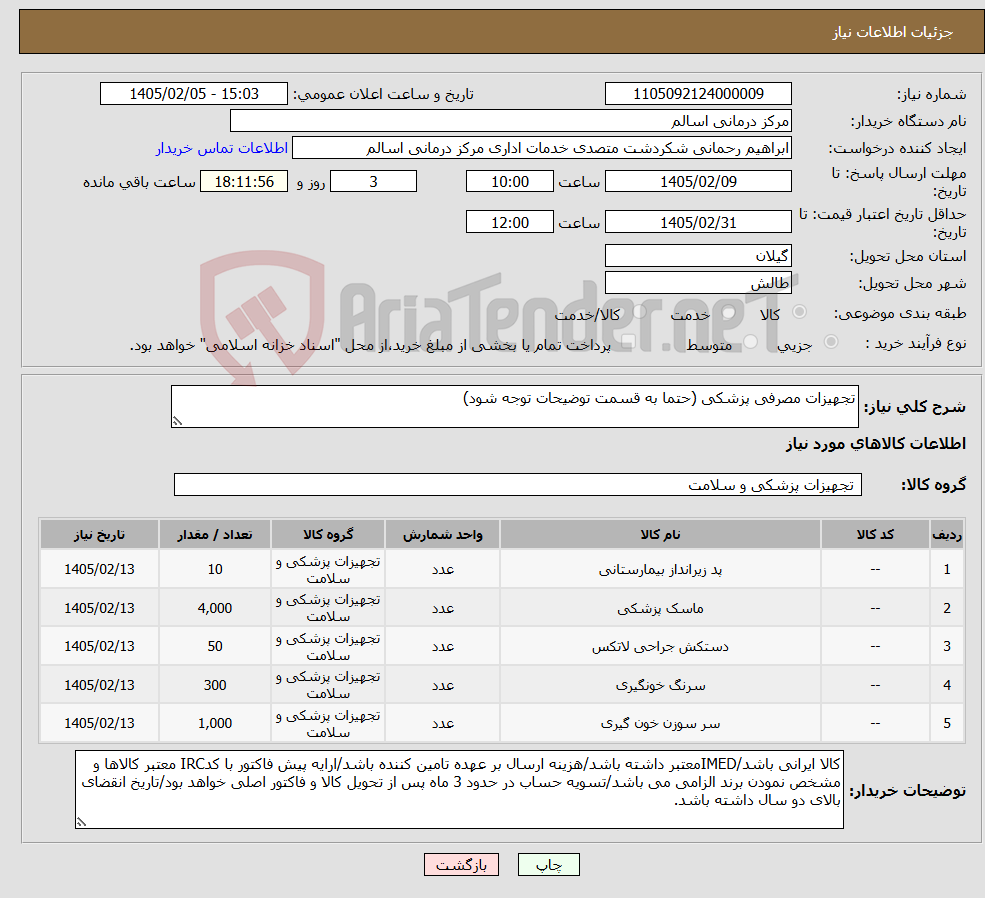Click the واحد شمارش column header
This screenshot has width=985, height=898.
[442, 534]
